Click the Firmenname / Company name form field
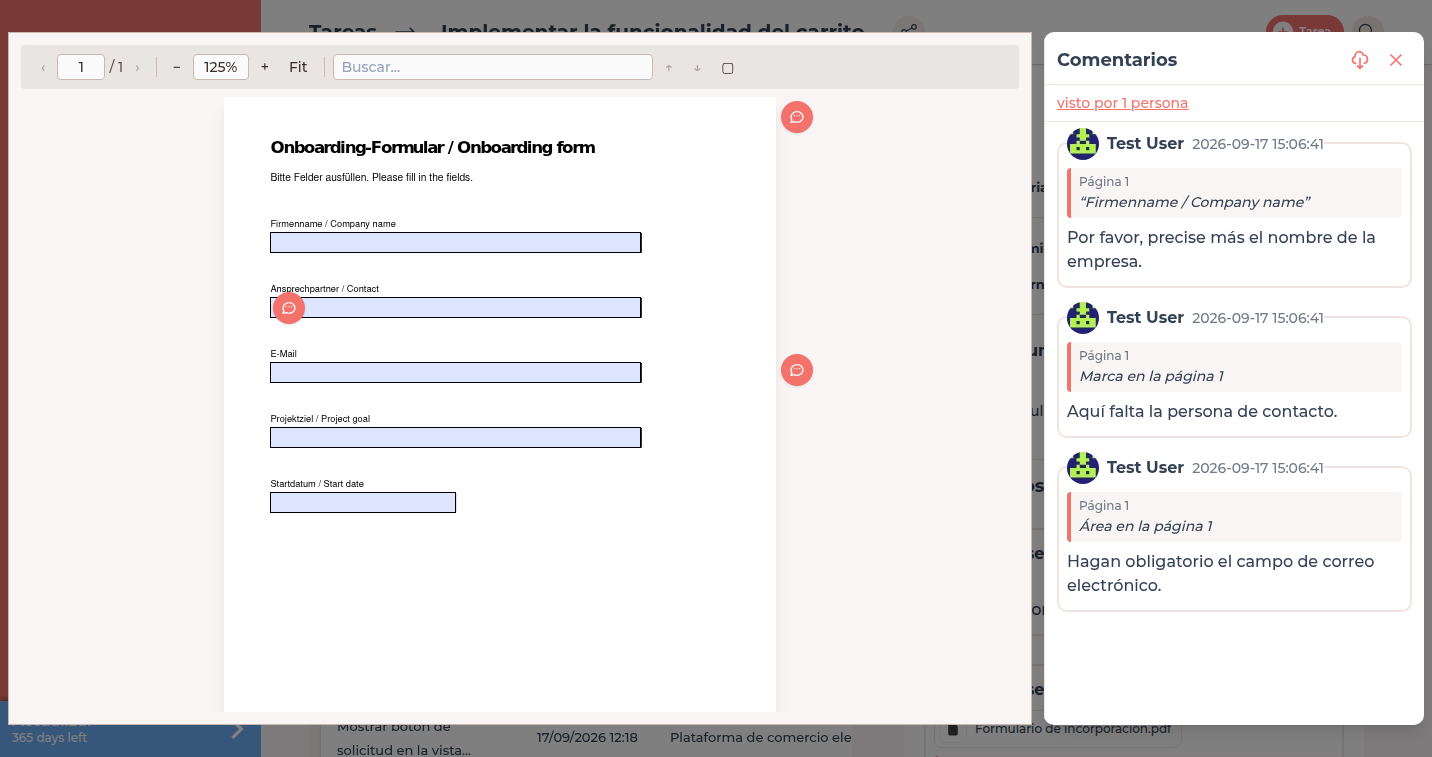 pyautogui.click(x=455, y=243)
